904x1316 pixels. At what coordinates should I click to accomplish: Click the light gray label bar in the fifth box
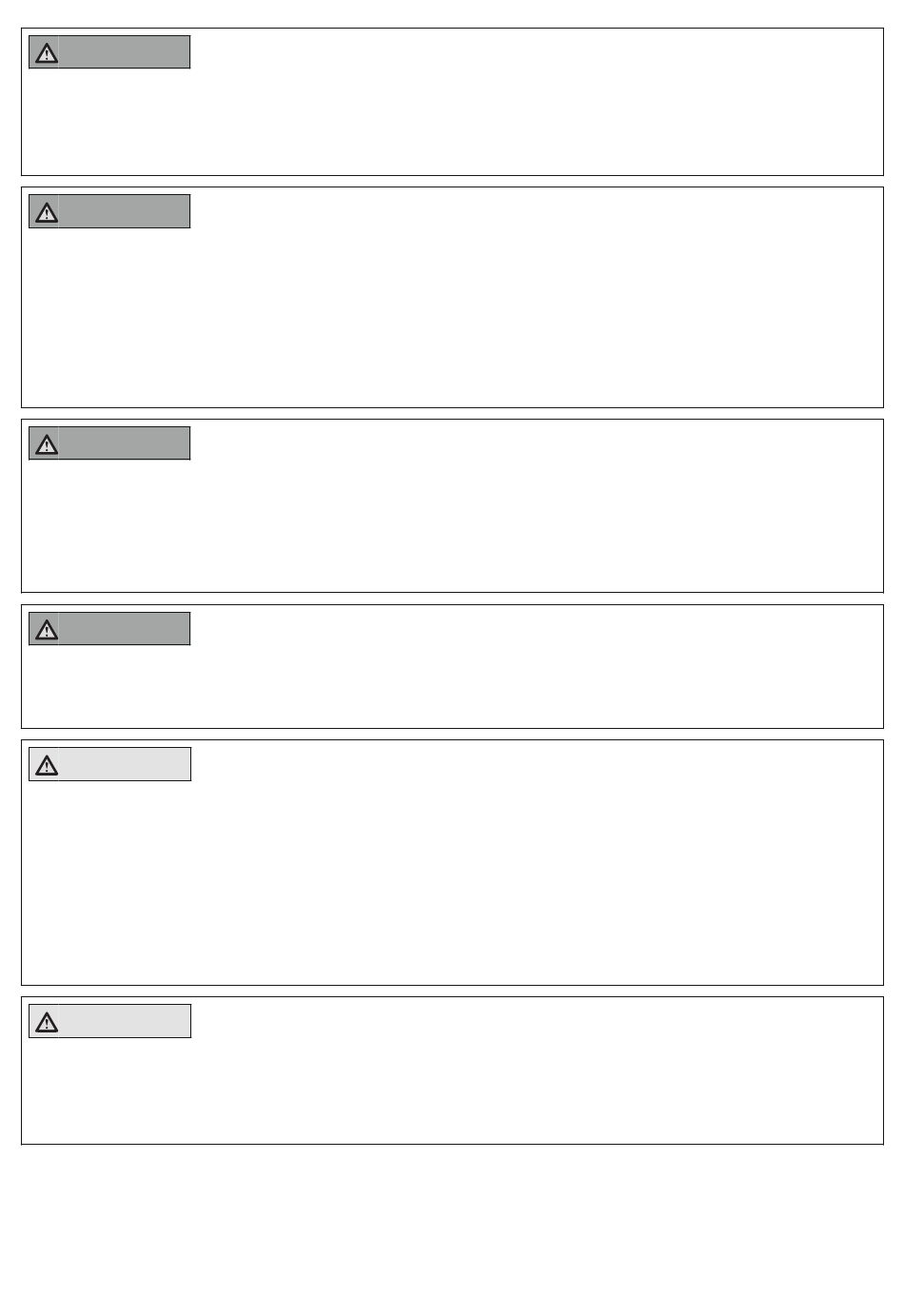(109, 764)
